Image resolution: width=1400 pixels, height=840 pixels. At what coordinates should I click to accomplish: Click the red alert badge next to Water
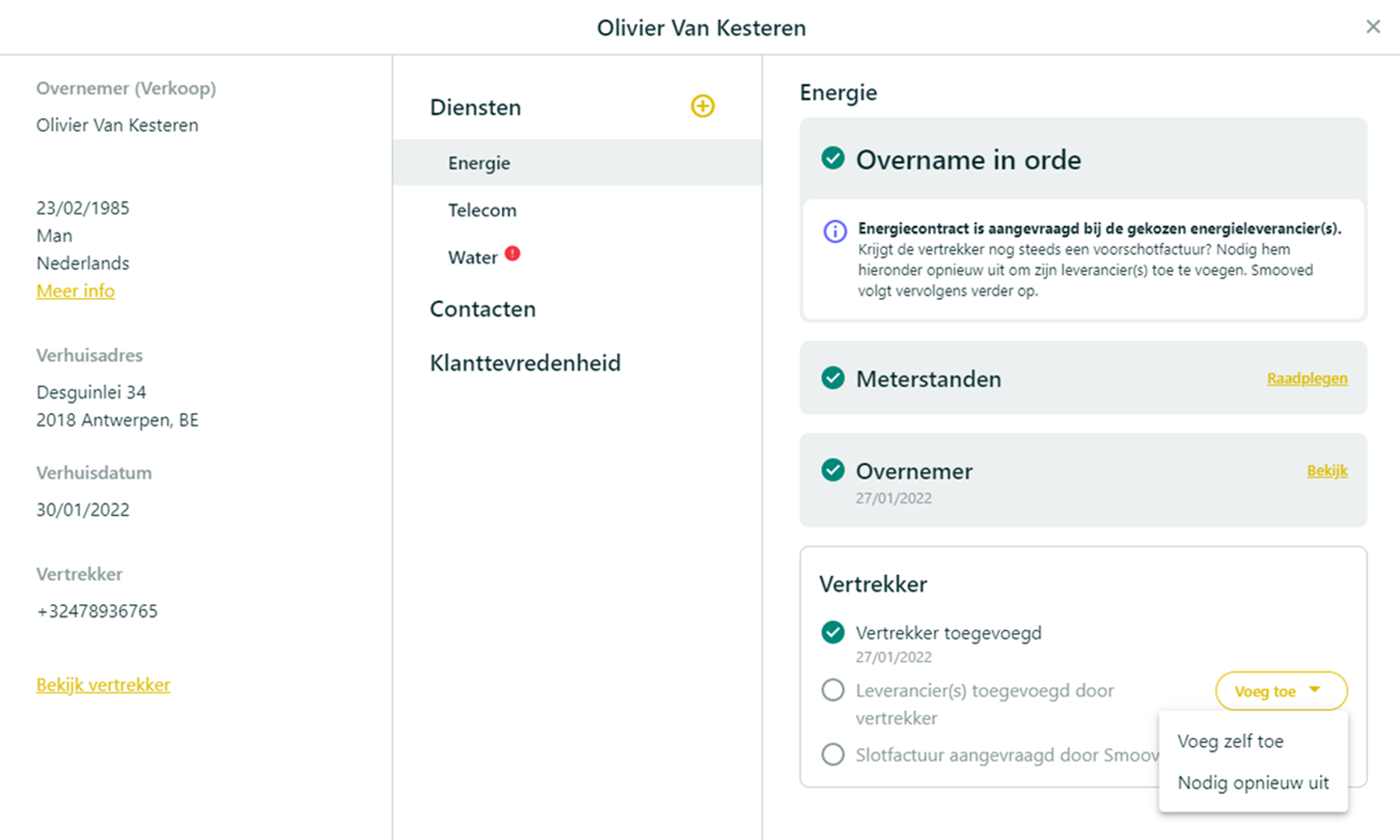pyautogui.click(x=512, y=254)
